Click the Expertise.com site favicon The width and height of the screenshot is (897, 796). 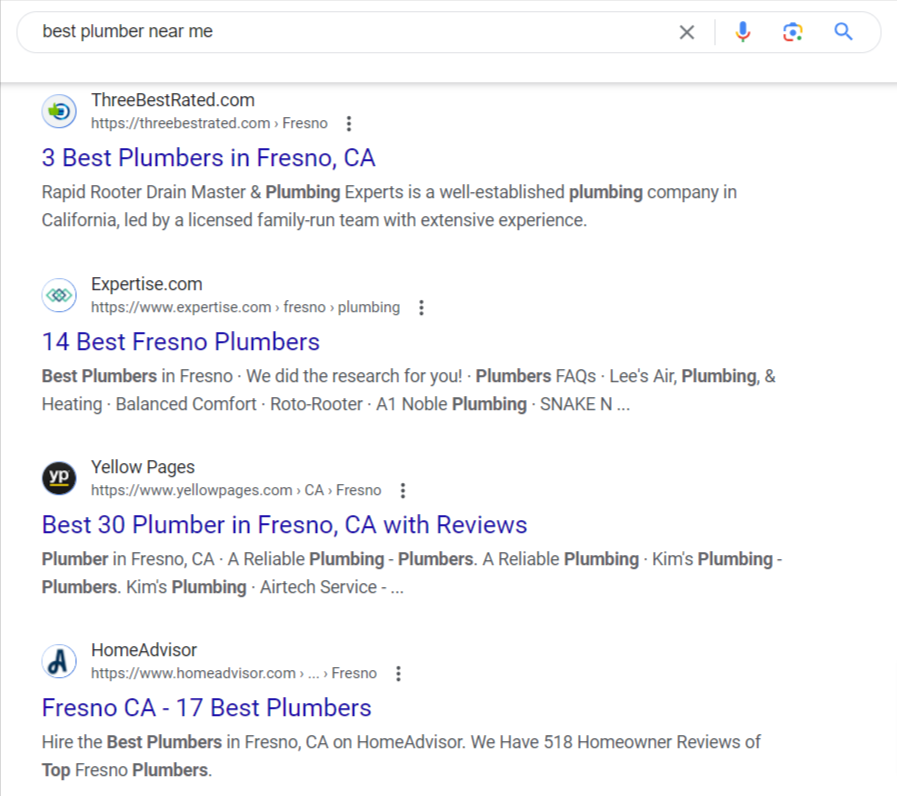pos(59,295)
